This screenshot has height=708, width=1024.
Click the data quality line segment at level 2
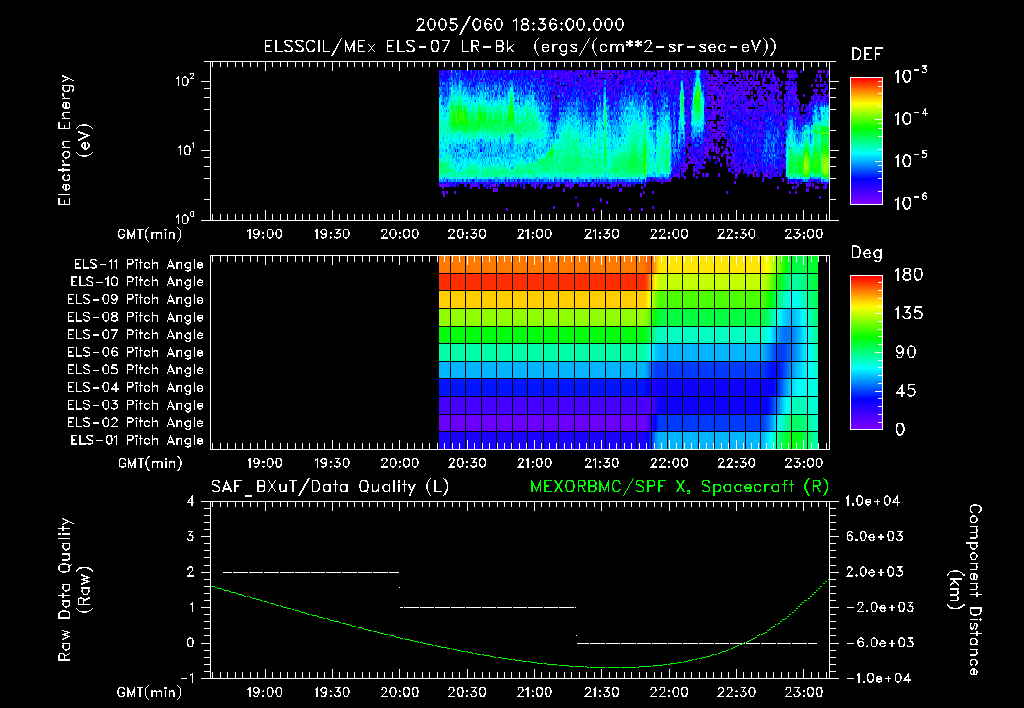pos(311,572)
